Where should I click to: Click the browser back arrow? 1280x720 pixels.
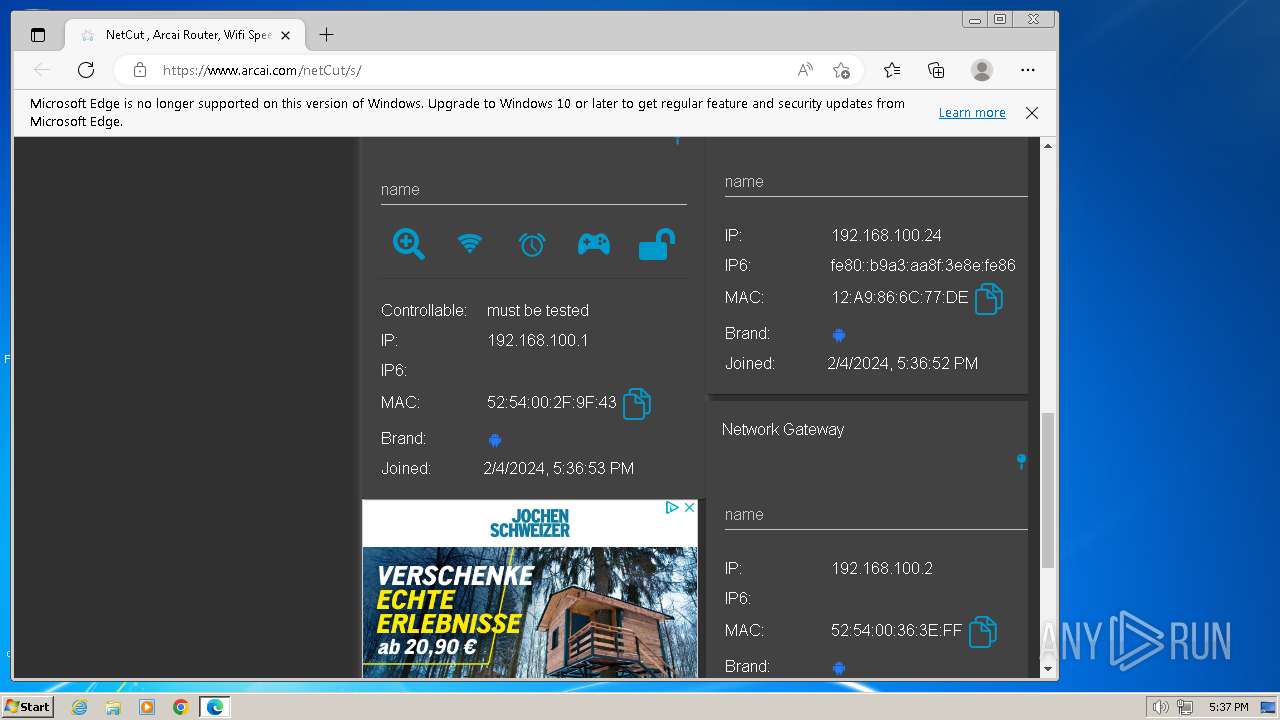click(x=42, y=70)
